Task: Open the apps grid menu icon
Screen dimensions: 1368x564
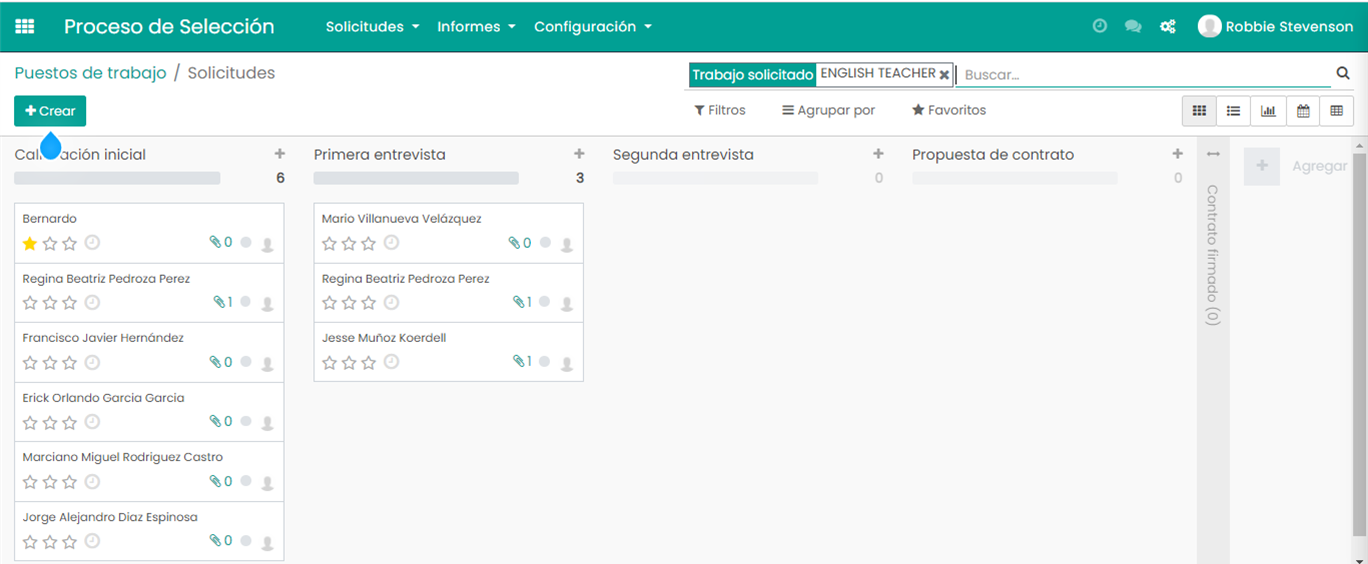Action: pos(24,27)
